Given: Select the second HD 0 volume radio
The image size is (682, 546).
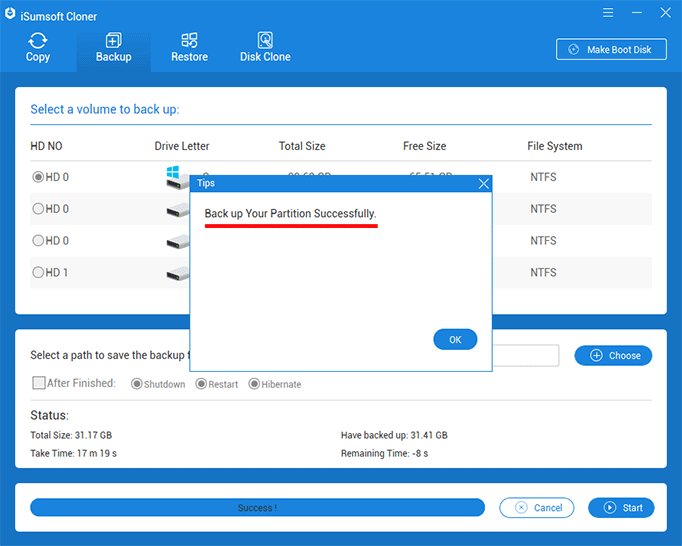Looking at the screenshot, I should (38, 209).
